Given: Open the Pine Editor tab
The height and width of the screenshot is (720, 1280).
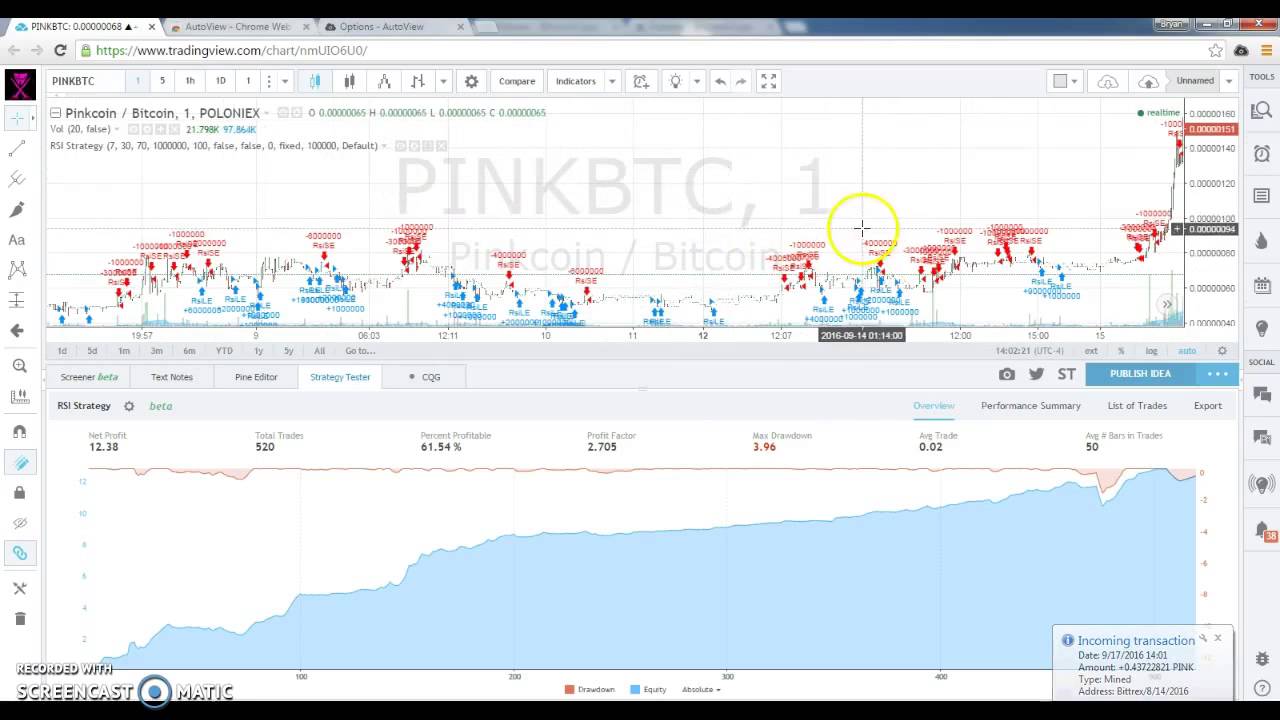Looking at the screenshot, I should click(x=256, y=377).
